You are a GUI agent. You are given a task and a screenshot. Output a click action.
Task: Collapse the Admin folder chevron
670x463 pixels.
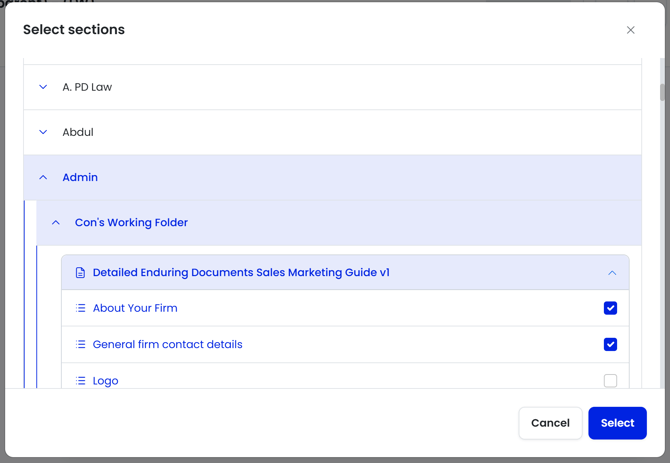pos(43,177)
